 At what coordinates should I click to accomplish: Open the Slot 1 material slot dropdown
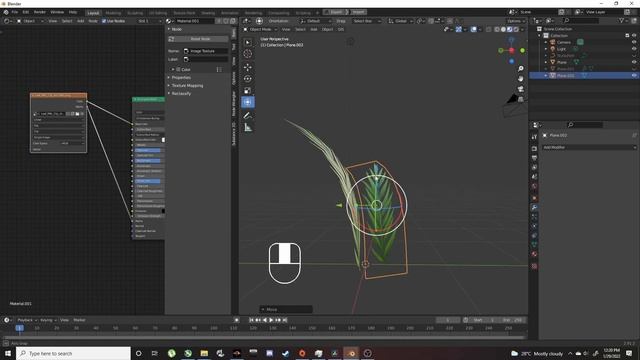149,21
